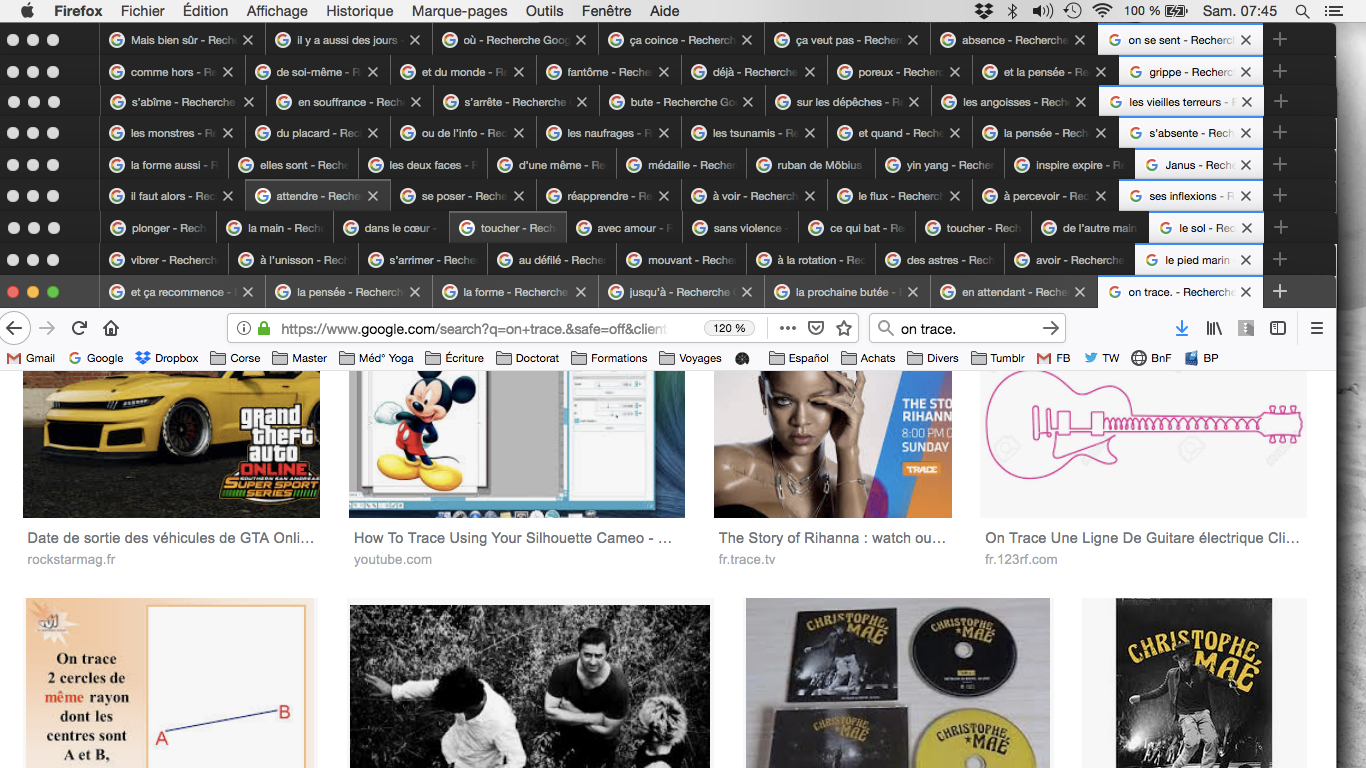Open page actions three-dot menu

pos(787,328)
